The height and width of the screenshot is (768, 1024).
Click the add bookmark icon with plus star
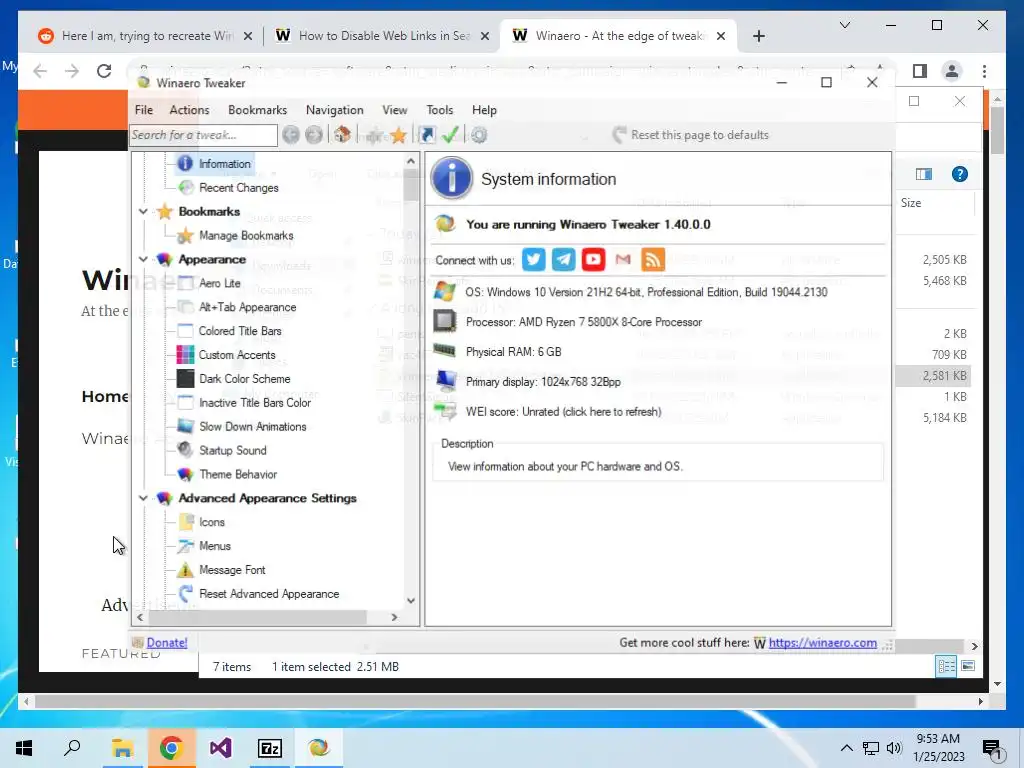(x=375, y=135)
